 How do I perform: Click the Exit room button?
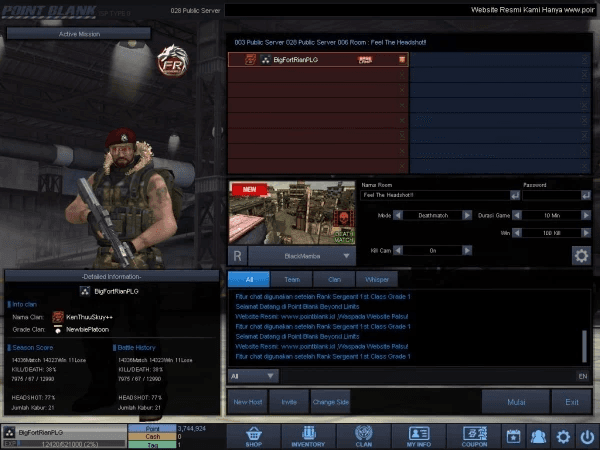[x=572, y=402]
